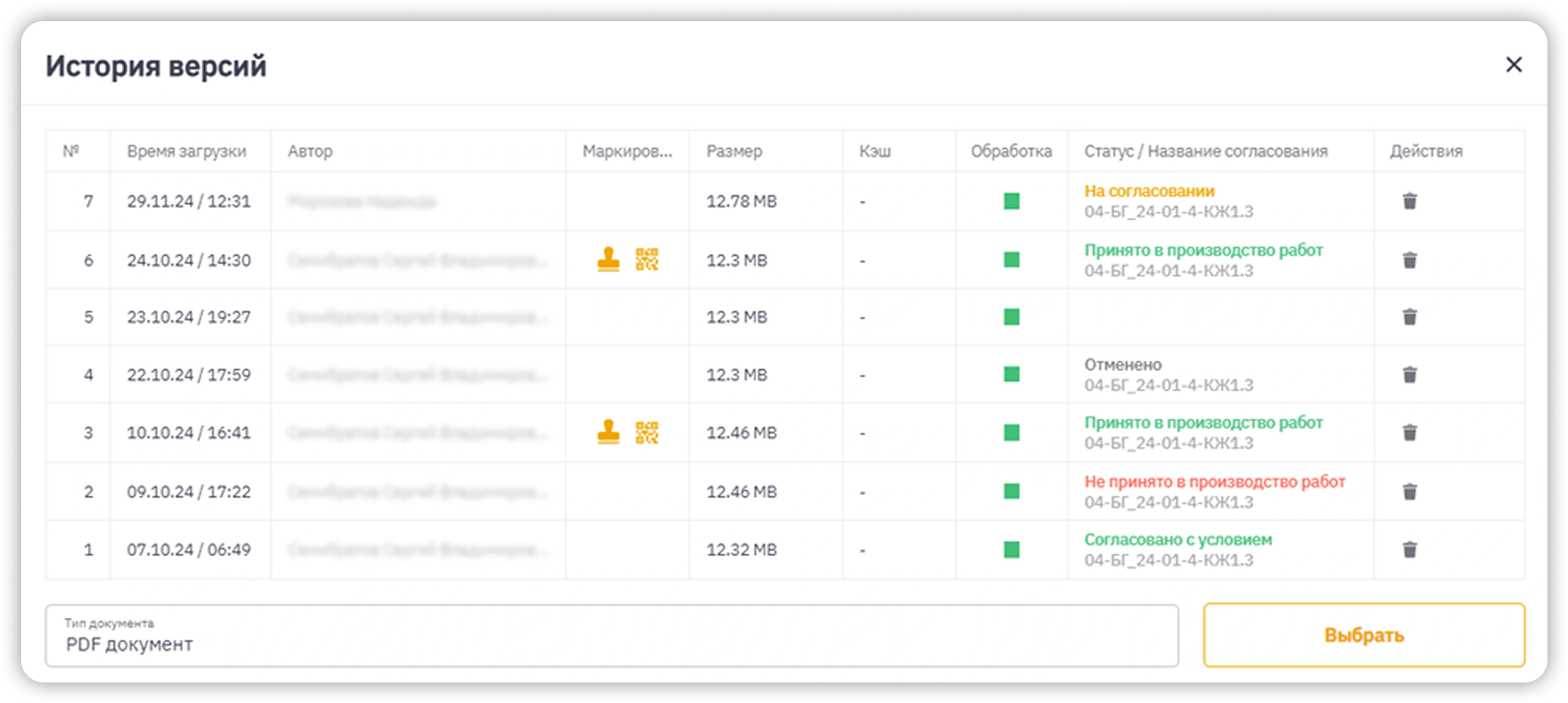Image resolution: width=1568 pixels, height=703 pixels.
Task: Select 'Согласовано с условием' status of version 1
Action: pos(1178,540)
